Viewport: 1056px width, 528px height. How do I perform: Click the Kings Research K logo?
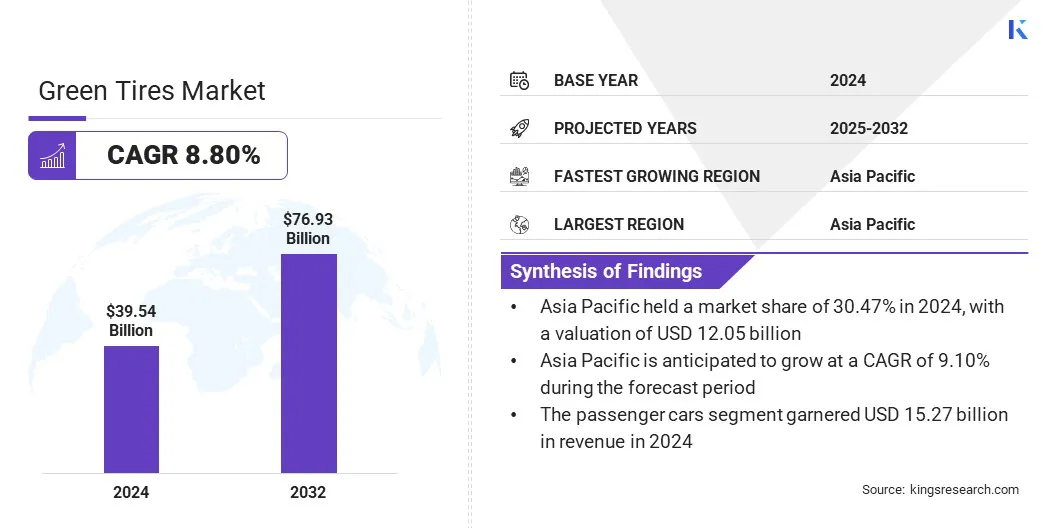point(1018,29)
